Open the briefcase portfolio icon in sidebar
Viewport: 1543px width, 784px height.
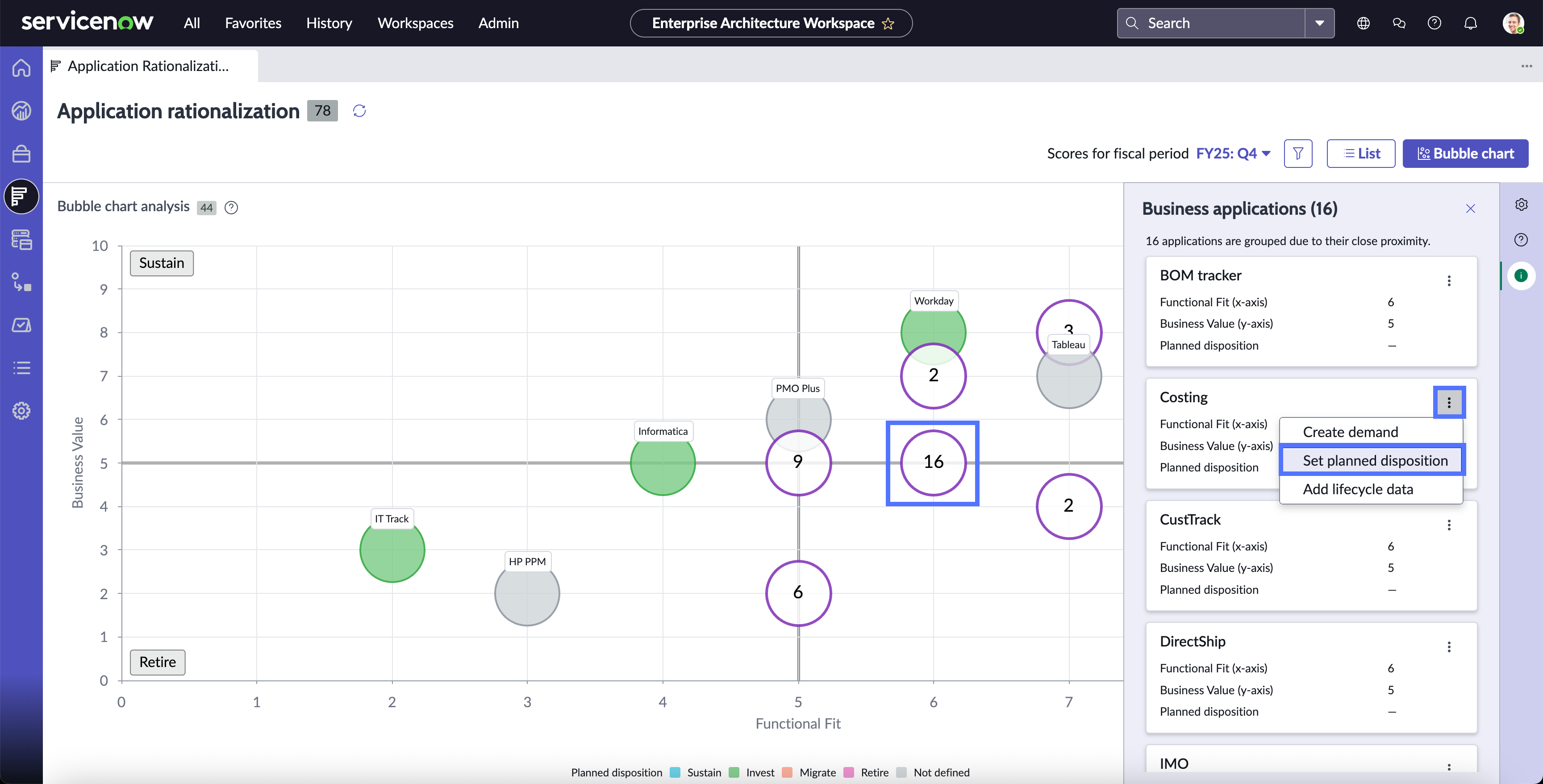coord(21,153)
